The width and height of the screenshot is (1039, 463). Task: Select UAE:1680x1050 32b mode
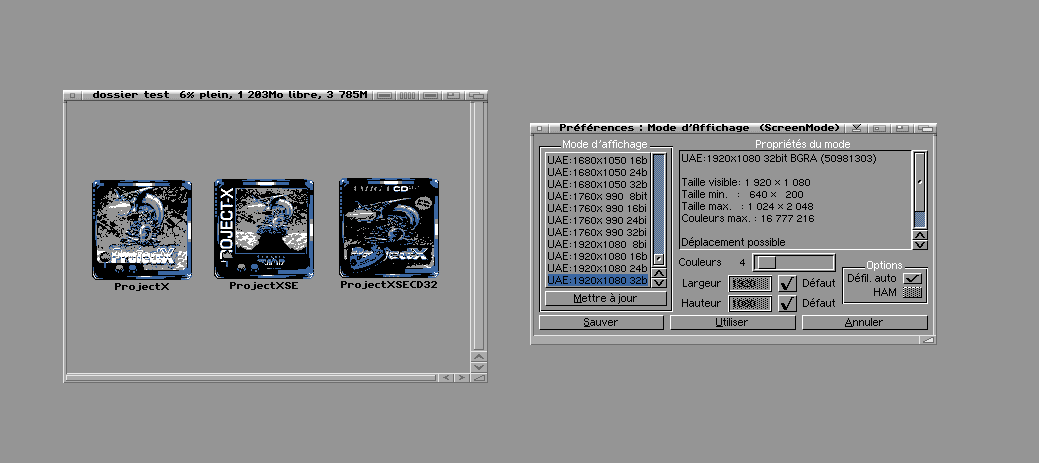[597, 183]
